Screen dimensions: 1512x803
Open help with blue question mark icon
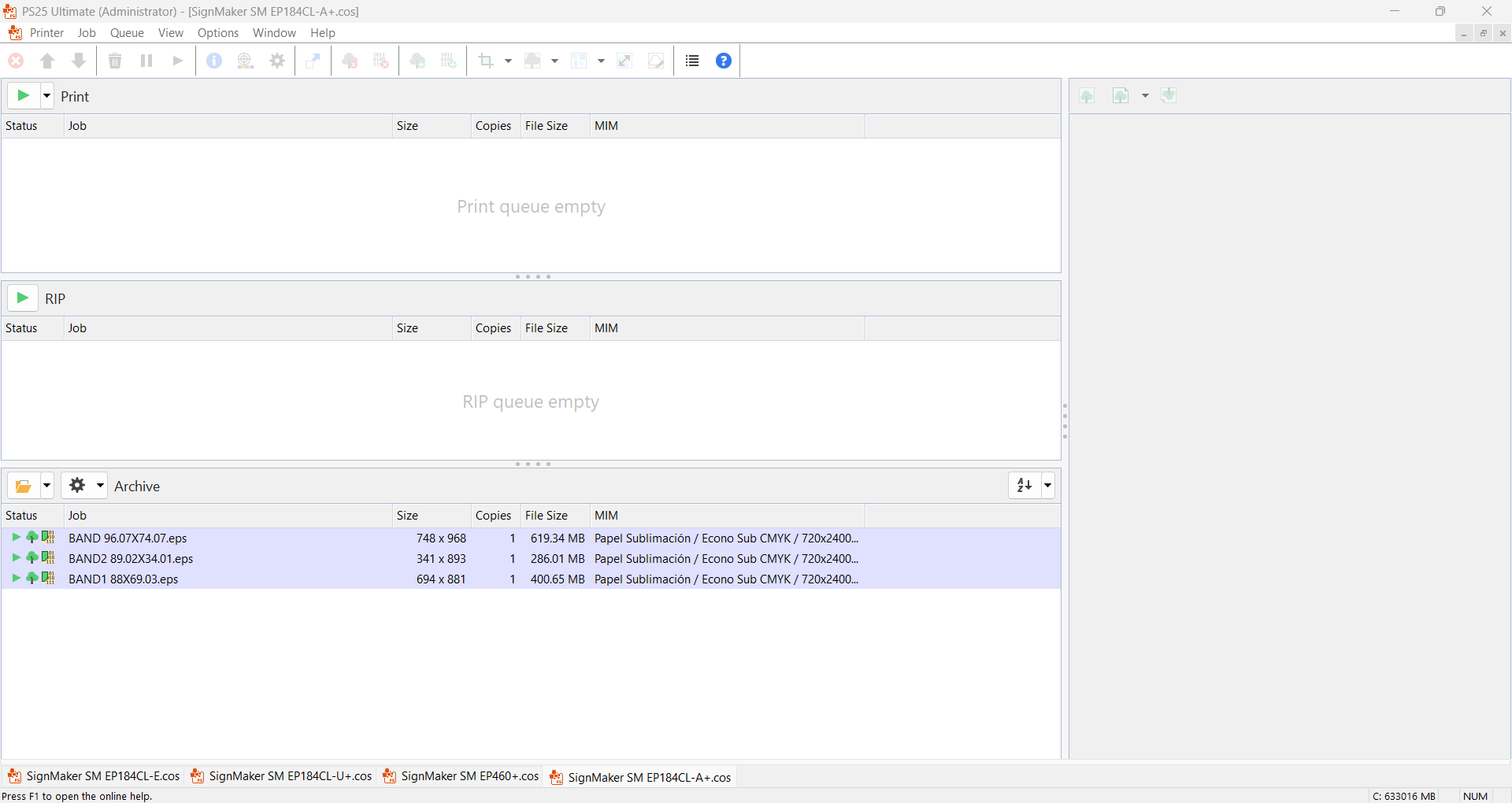click(x=724, y=61)
